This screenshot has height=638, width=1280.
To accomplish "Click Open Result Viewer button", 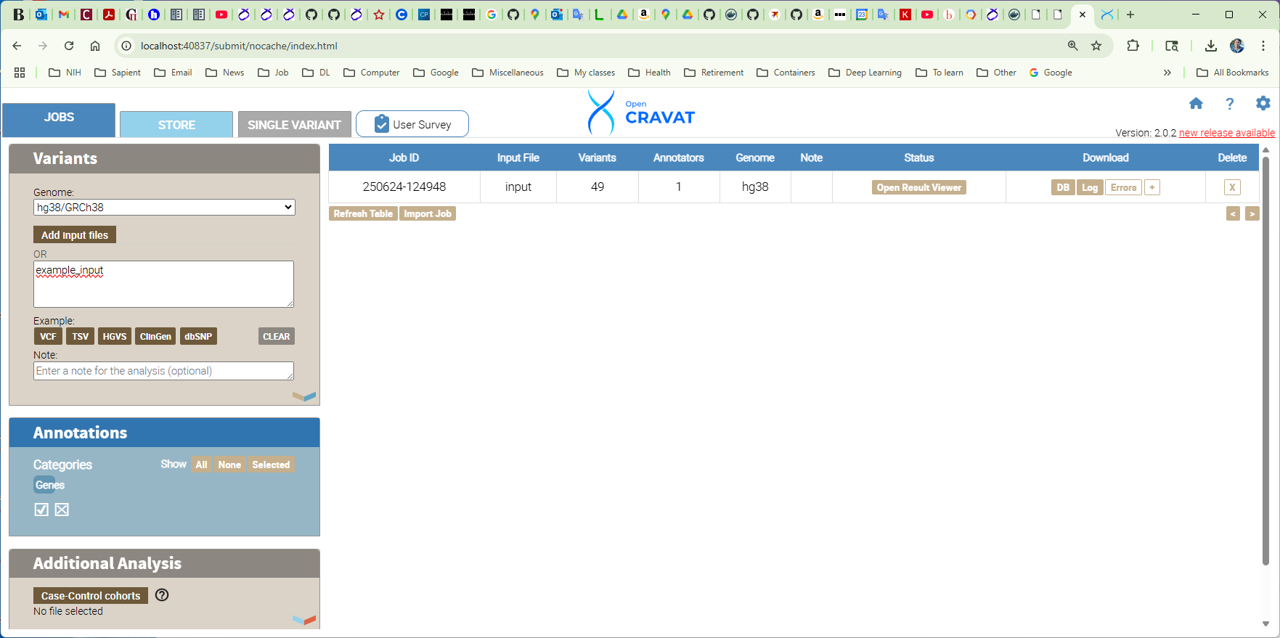I will [918, 188].
